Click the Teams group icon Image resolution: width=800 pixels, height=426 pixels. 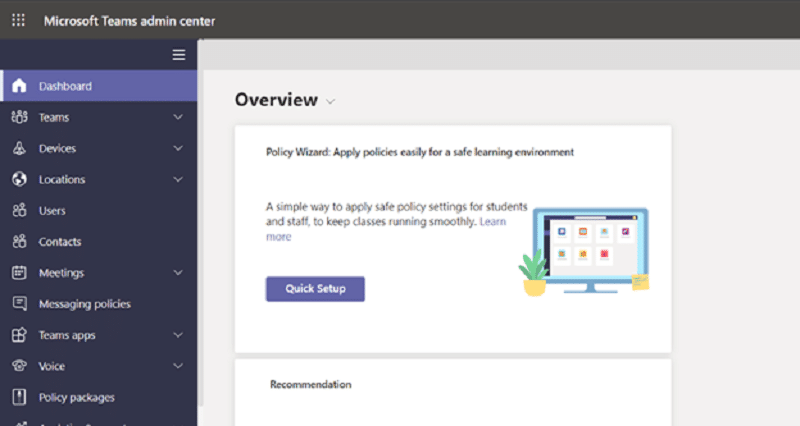coord(19,117)
